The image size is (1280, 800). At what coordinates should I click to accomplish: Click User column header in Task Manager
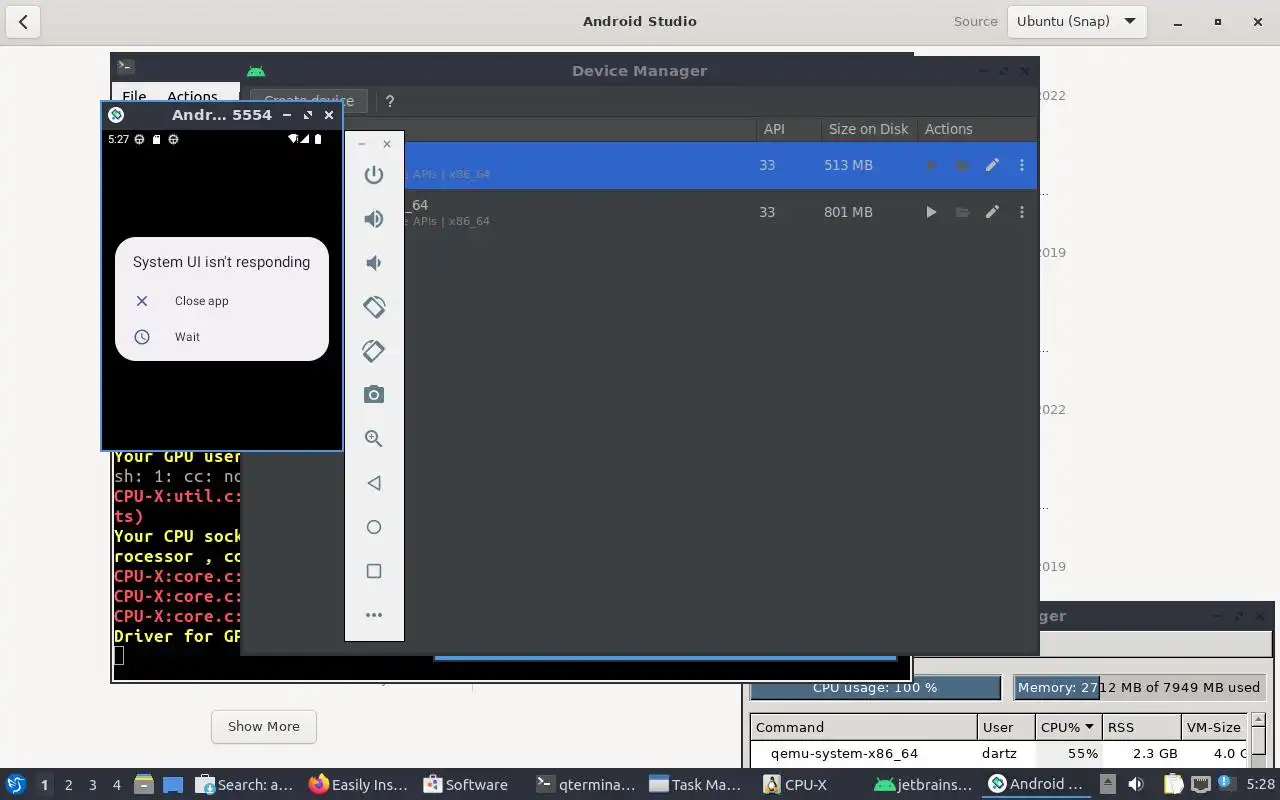click(1006, 727)
